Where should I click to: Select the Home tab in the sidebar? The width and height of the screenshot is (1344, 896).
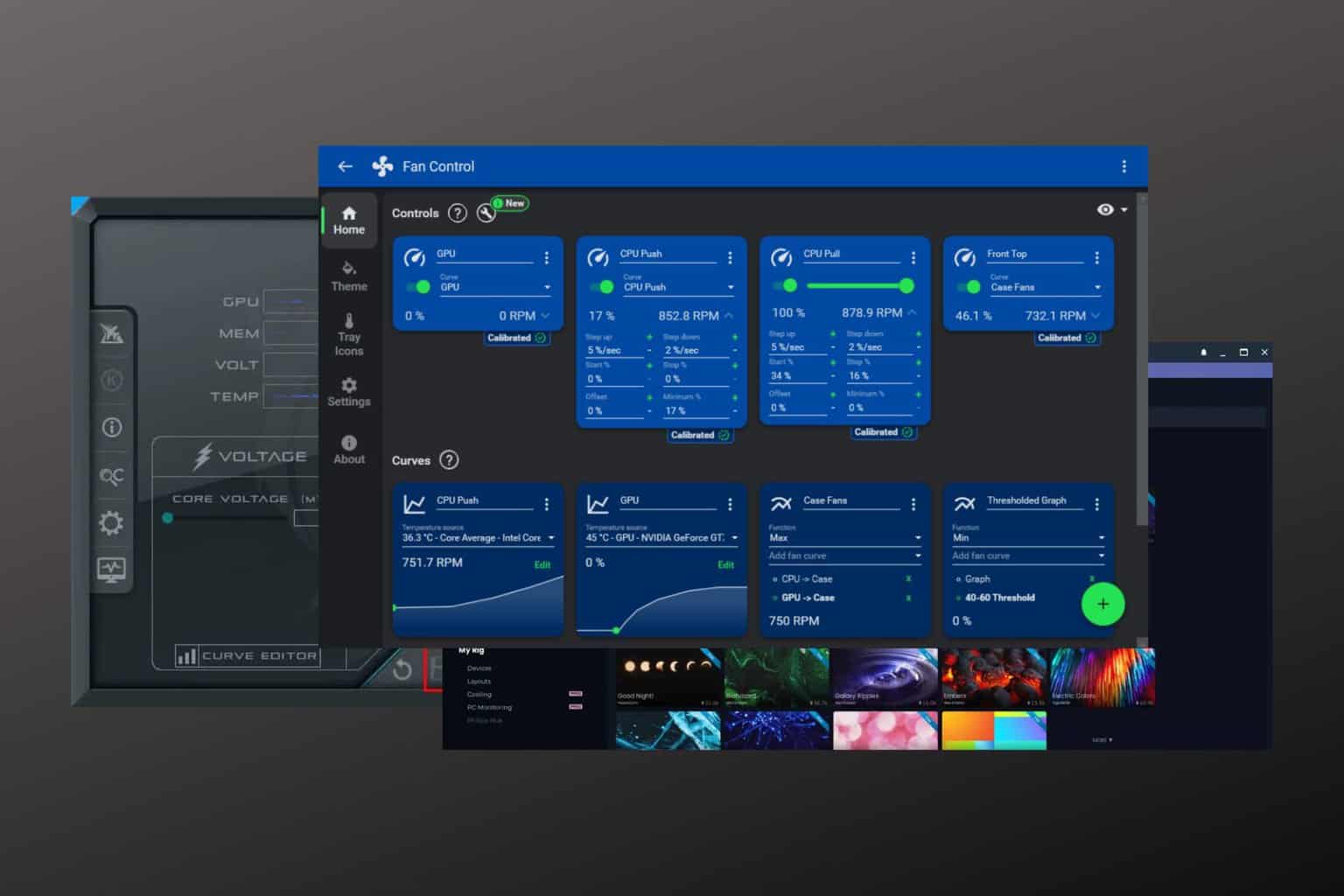click(x=348, y=220)
